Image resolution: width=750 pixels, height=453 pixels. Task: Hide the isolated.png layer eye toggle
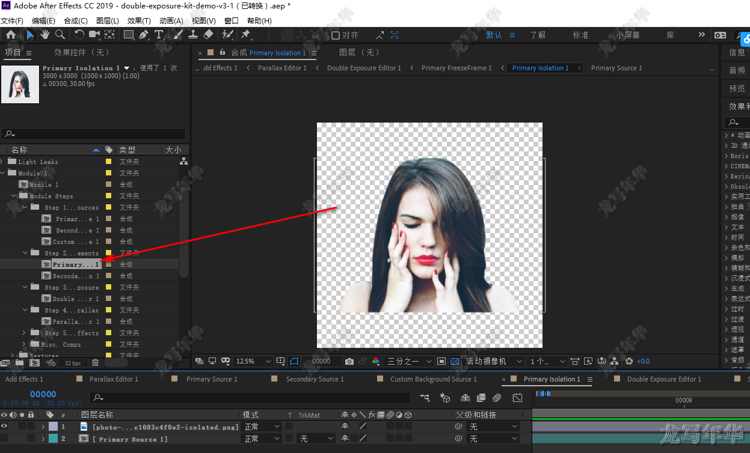tap(4, 426)
